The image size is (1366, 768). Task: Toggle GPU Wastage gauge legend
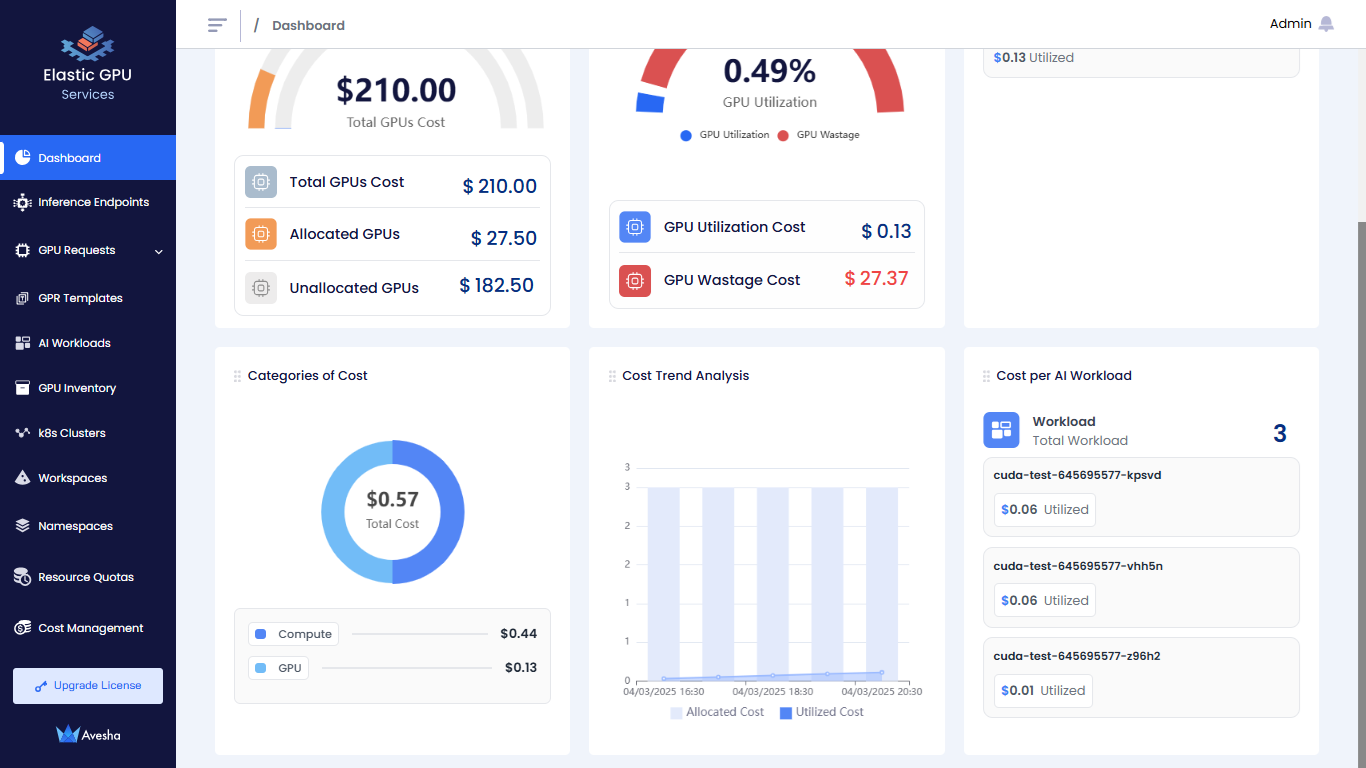pos(818,135)
